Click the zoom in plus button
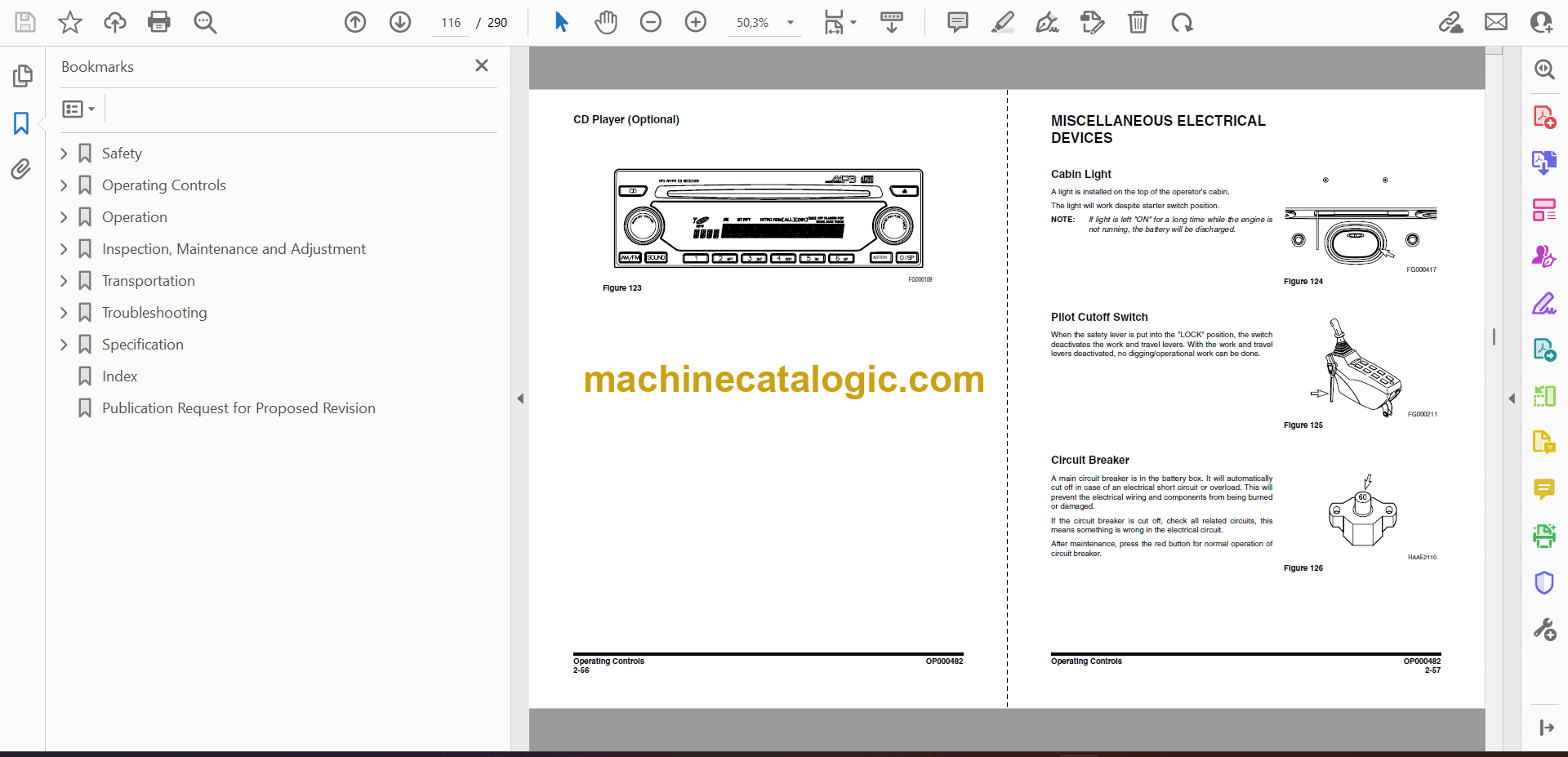 coord(695,22)
